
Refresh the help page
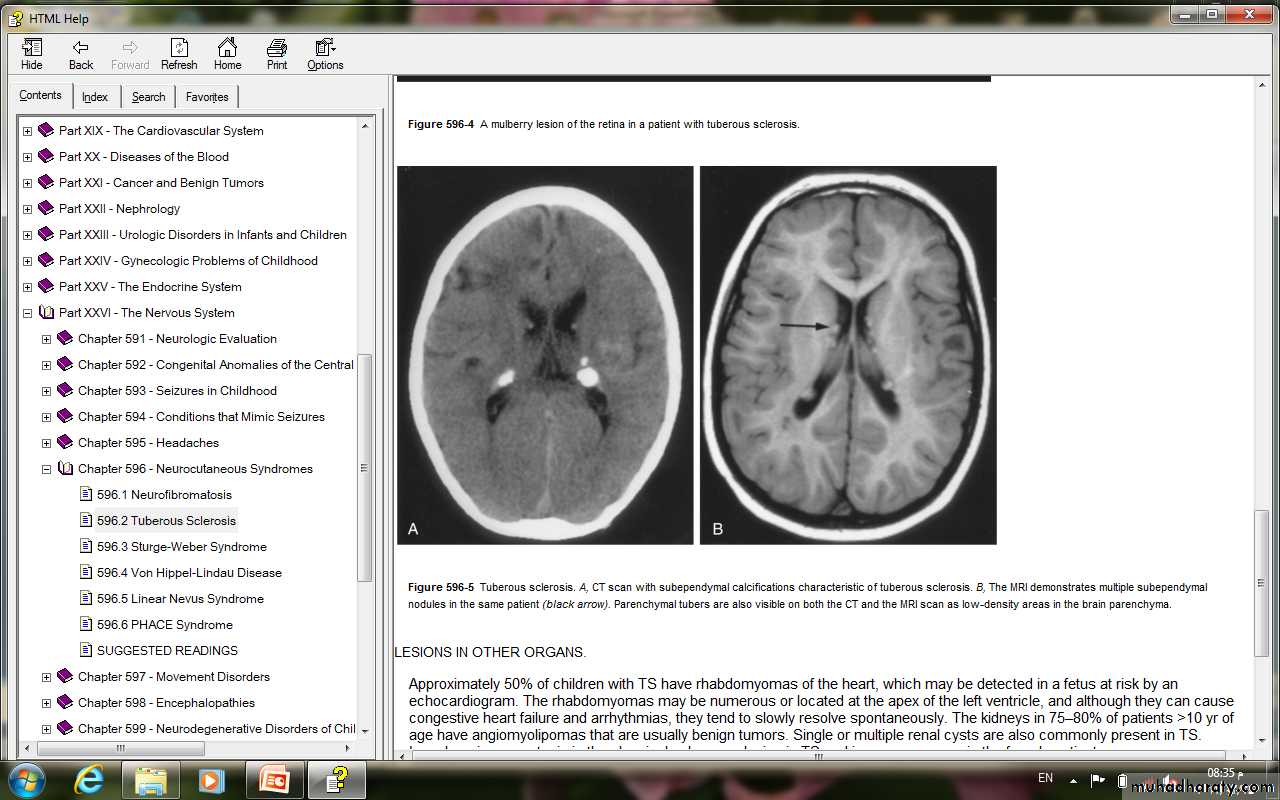point(179,54)
